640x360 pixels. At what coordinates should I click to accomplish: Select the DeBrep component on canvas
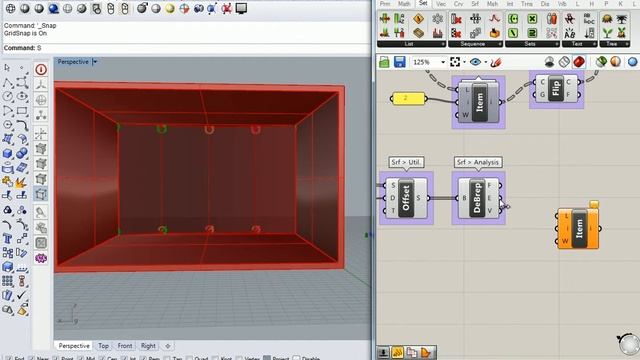[479, 198]
